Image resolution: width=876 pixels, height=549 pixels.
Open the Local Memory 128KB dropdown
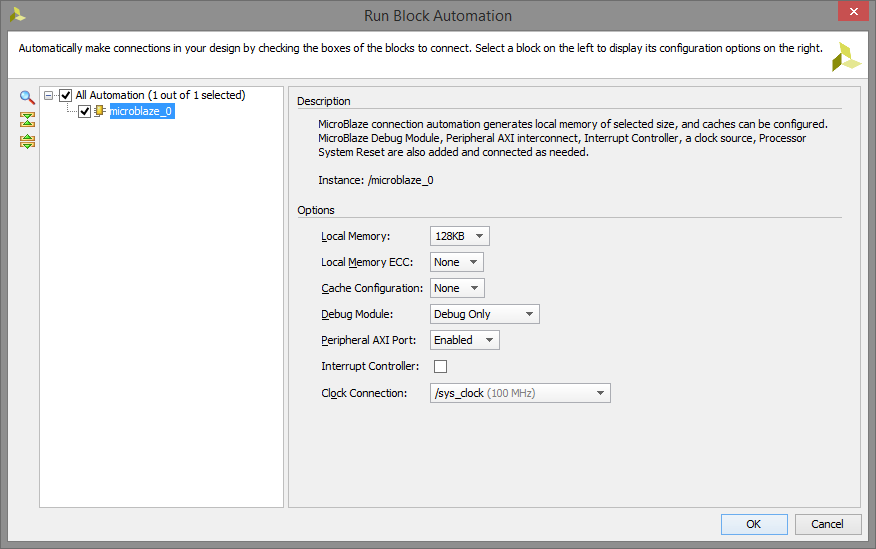459,236
